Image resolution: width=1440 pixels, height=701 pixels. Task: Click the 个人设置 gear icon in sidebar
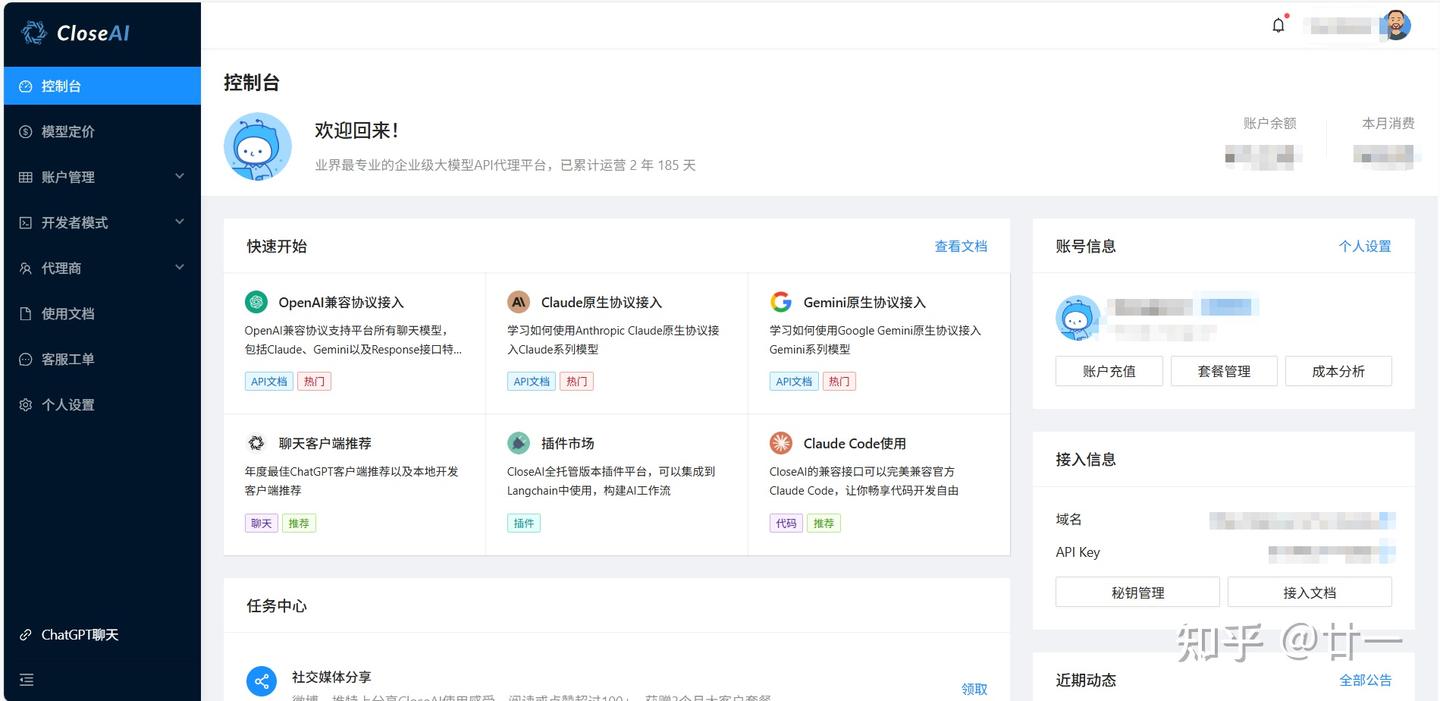[26, 404]
